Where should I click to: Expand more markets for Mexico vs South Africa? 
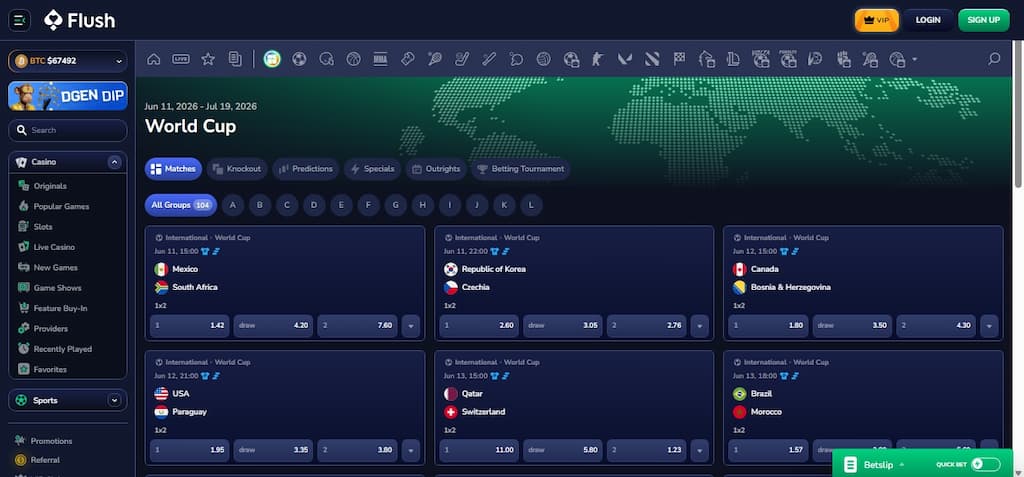[411, 325]
